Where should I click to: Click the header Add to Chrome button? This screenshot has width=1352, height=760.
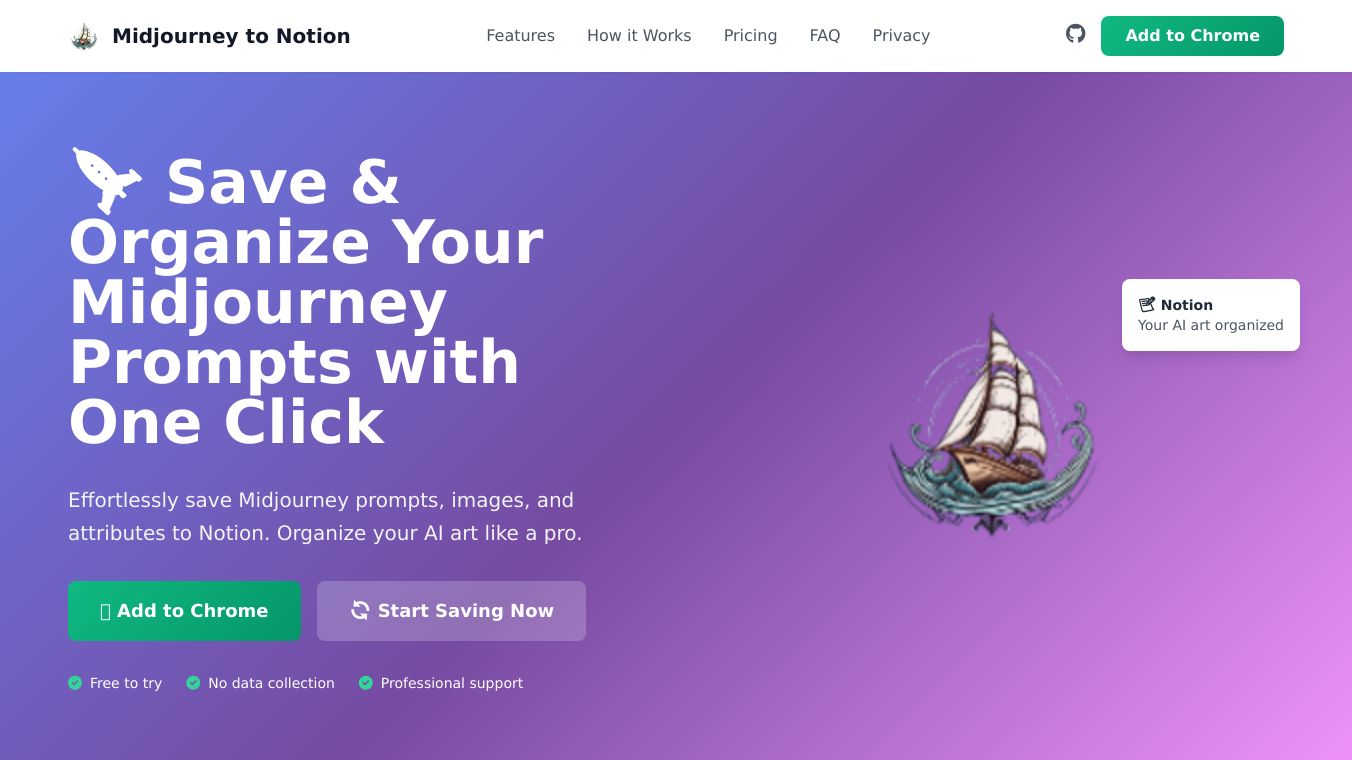[1192, 36]
